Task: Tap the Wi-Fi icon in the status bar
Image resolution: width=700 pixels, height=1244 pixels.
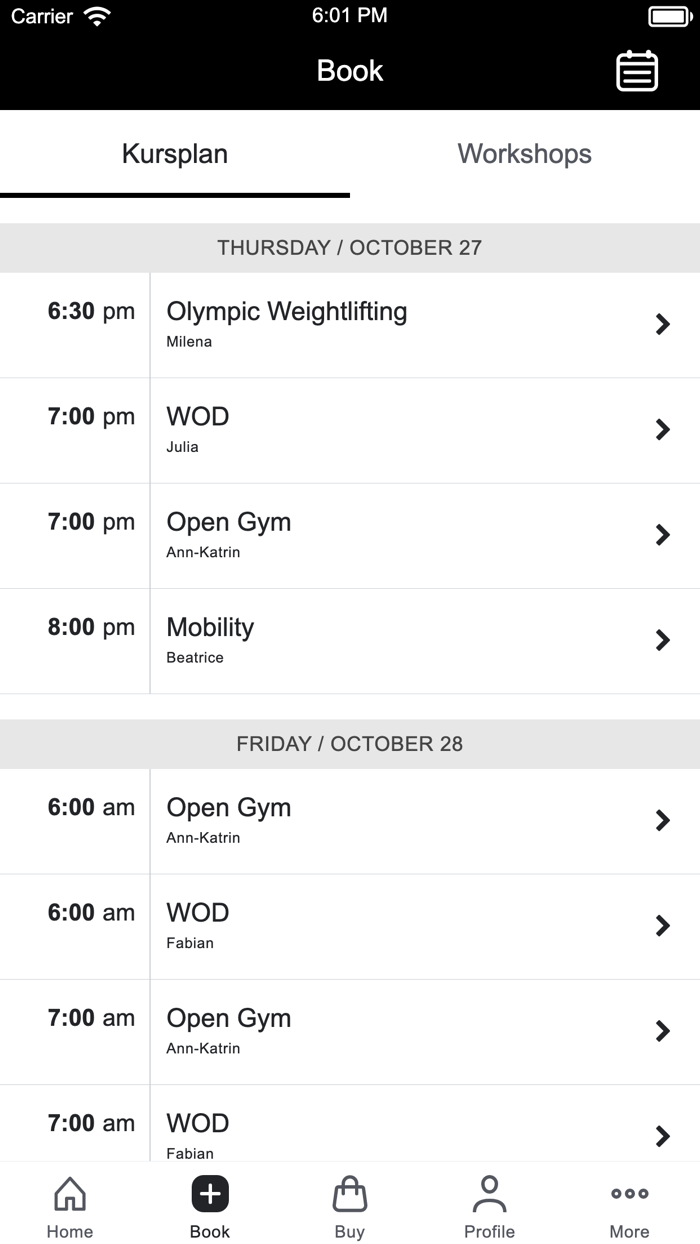Action: coord(95,15)
